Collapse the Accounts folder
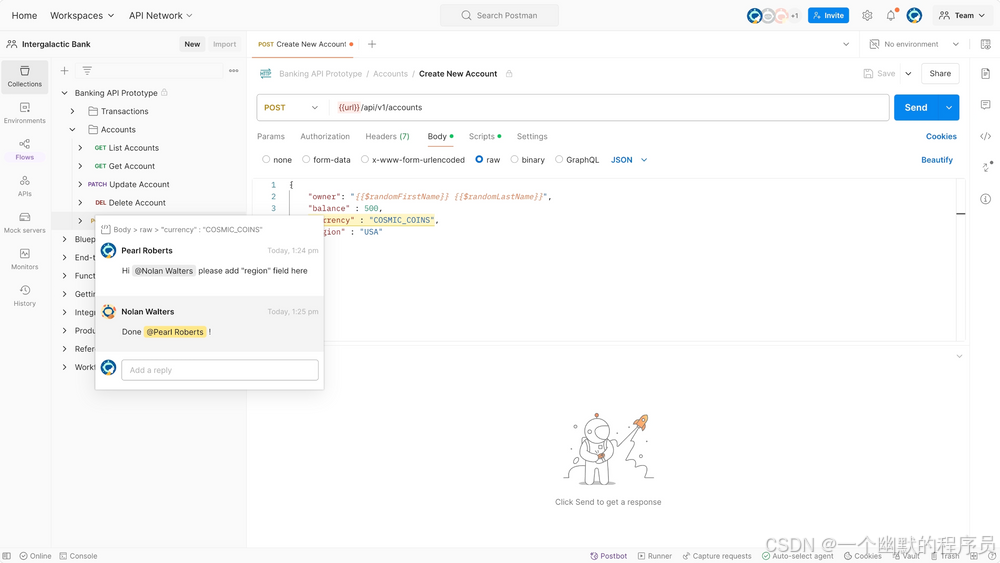The width and height of the screenshot is (1000, 563). [73, 129]
